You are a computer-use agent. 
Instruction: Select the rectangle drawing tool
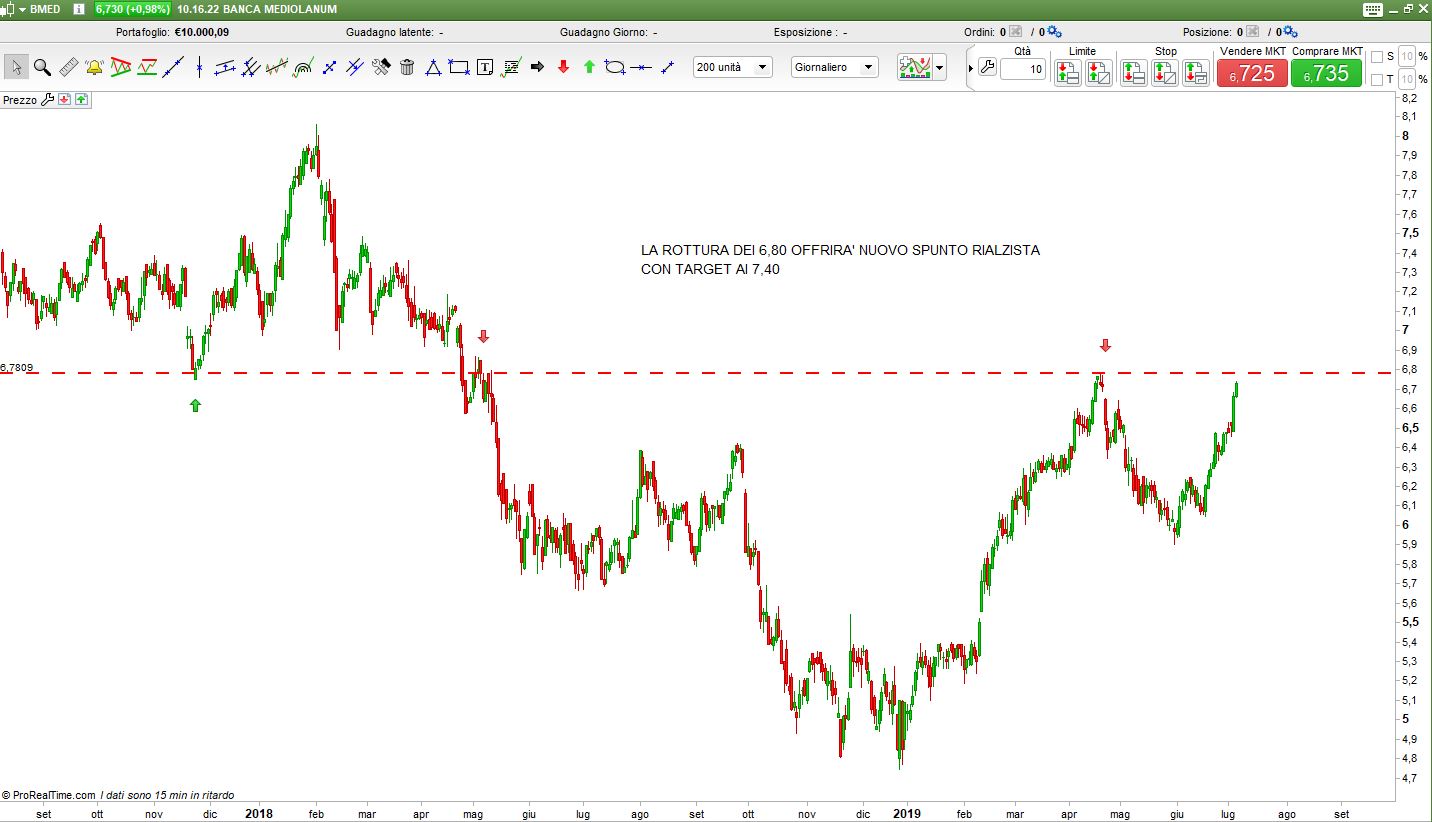(459, 67)
